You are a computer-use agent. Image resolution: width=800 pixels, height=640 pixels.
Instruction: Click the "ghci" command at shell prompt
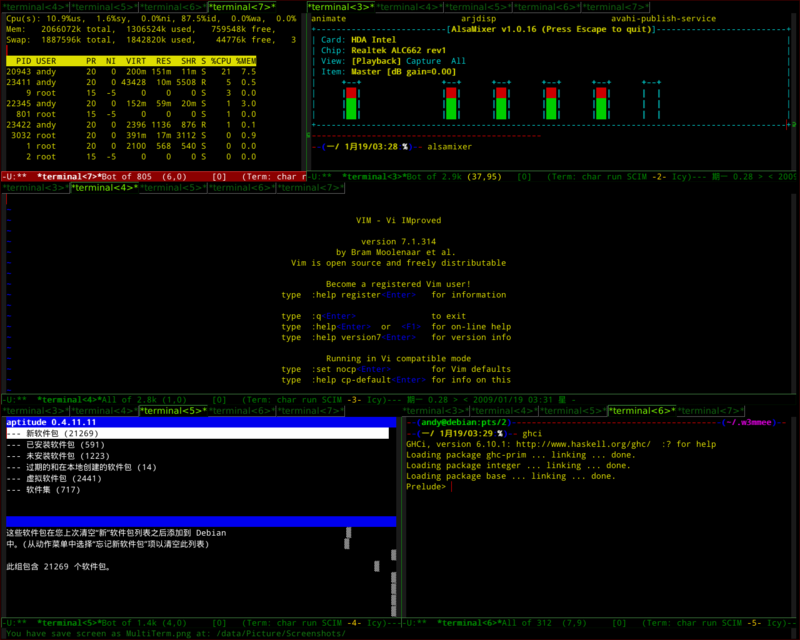coord(532,433)
